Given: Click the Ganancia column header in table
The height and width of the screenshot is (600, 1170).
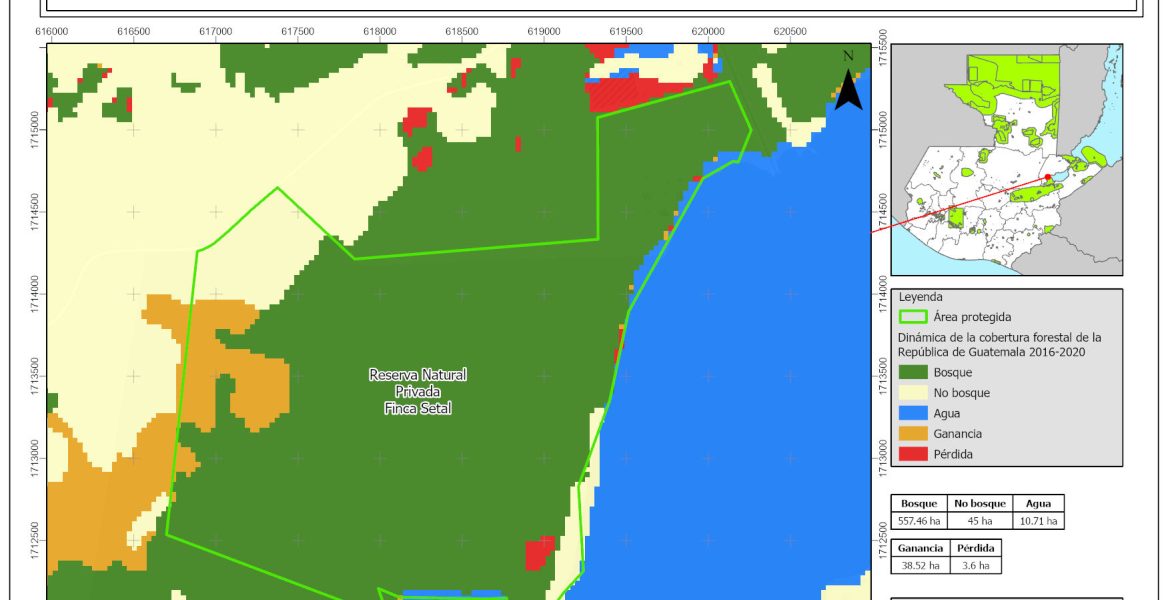Looking at the screenshot, I should pos(919,548).
